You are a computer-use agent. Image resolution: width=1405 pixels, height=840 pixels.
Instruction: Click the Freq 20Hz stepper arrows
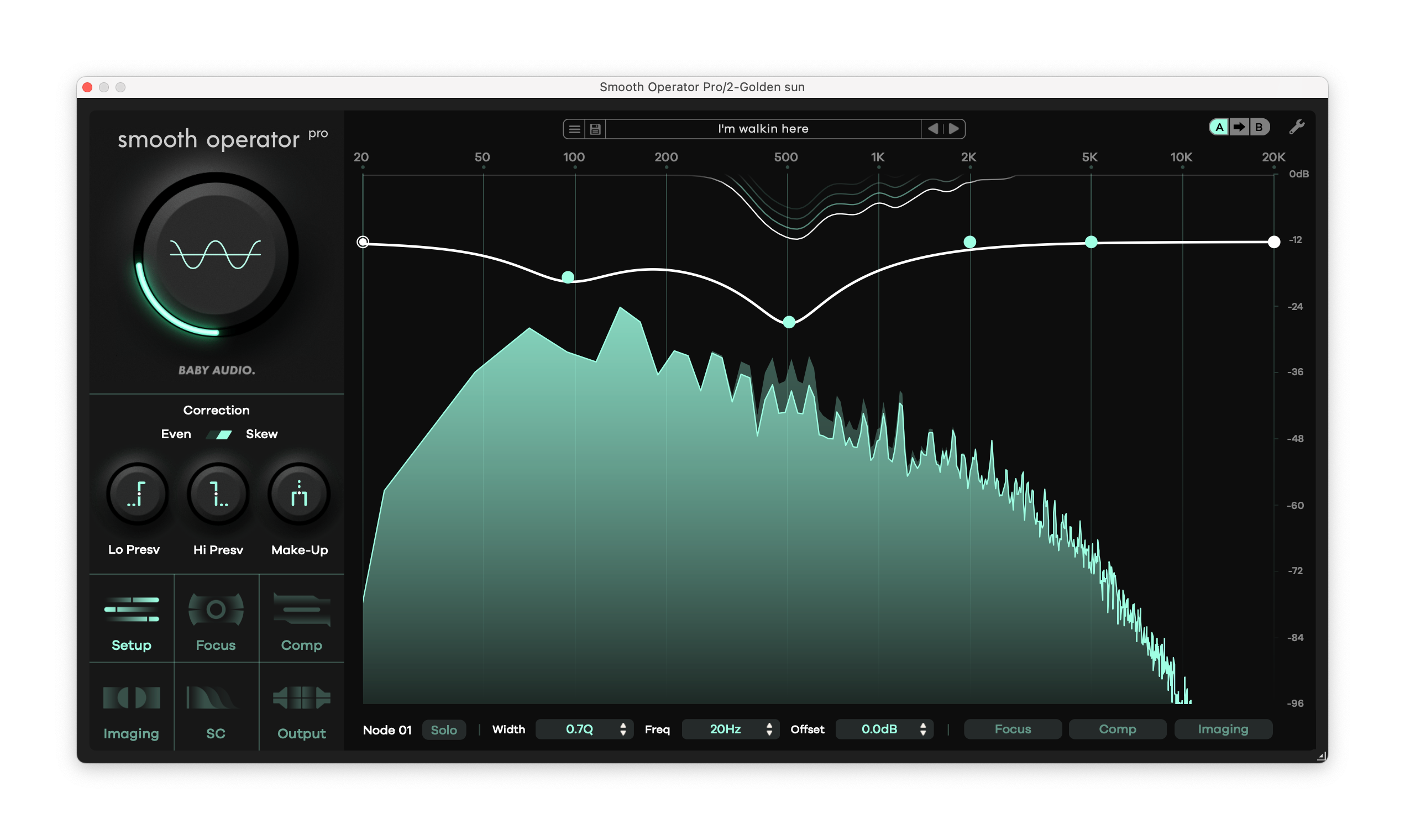769,729
